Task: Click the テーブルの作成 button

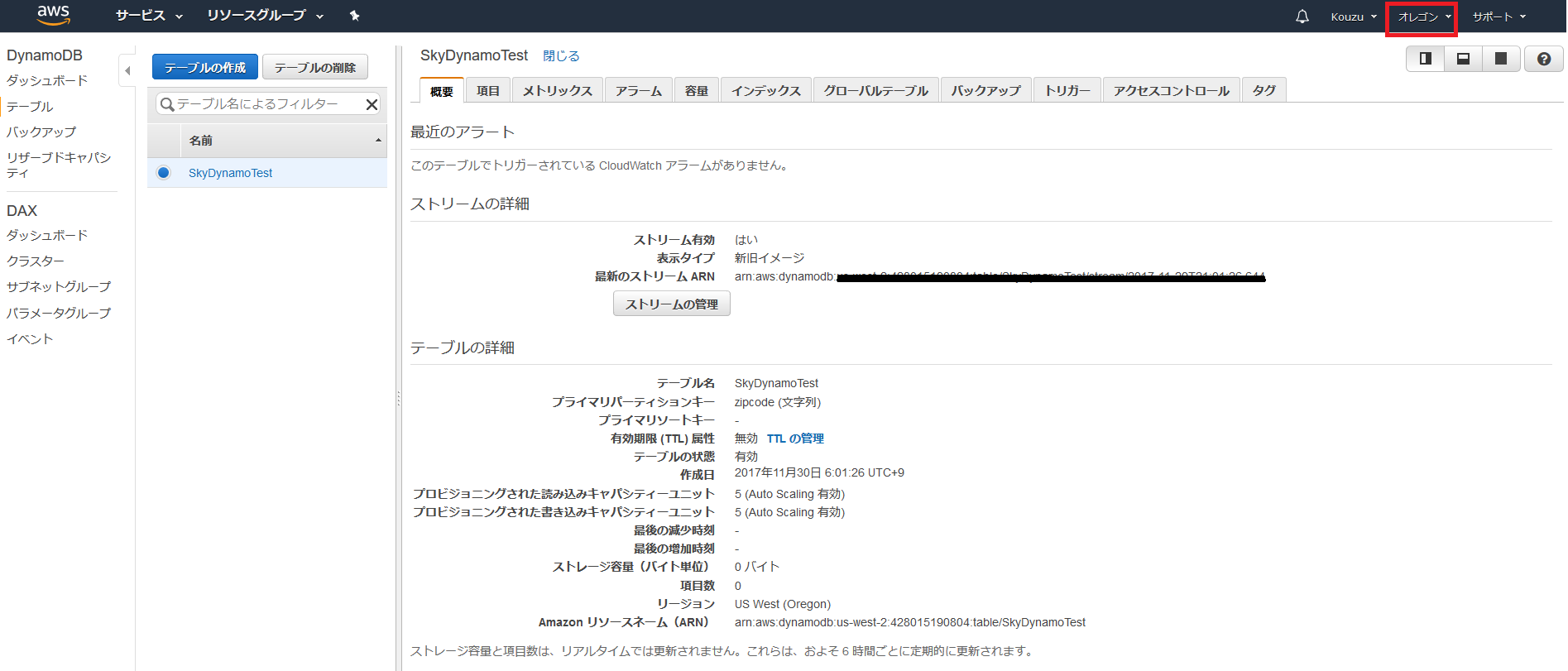Action: (205, 67)
